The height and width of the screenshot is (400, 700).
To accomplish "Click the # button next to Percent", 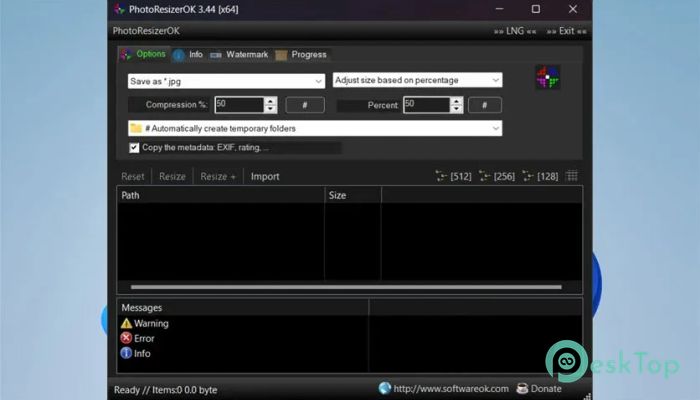I will coord(485,105).
